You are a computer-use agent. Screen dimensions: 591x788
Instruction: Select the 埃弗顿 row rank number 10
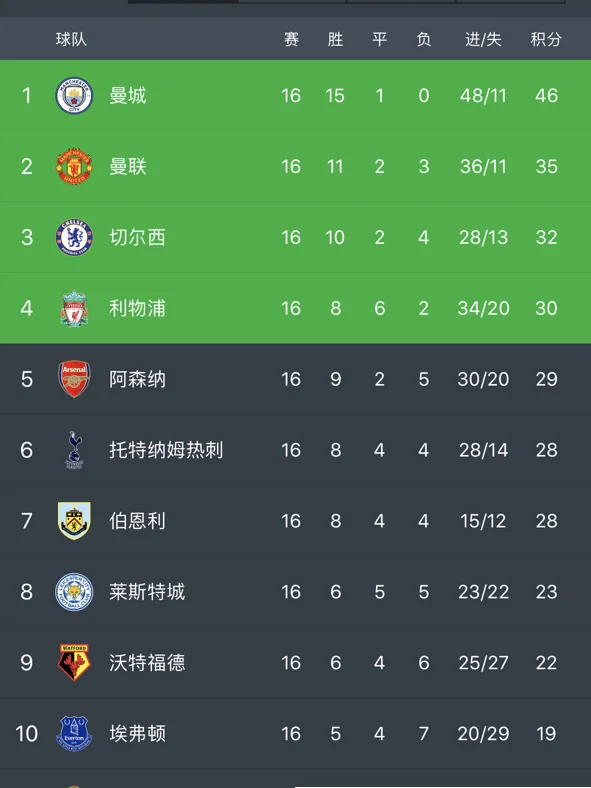[x=27, y=734]
